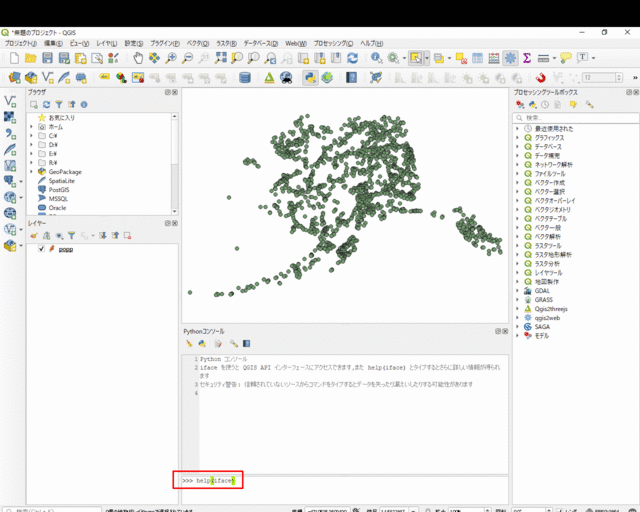Refresh the Browser panel

point(47,105)
